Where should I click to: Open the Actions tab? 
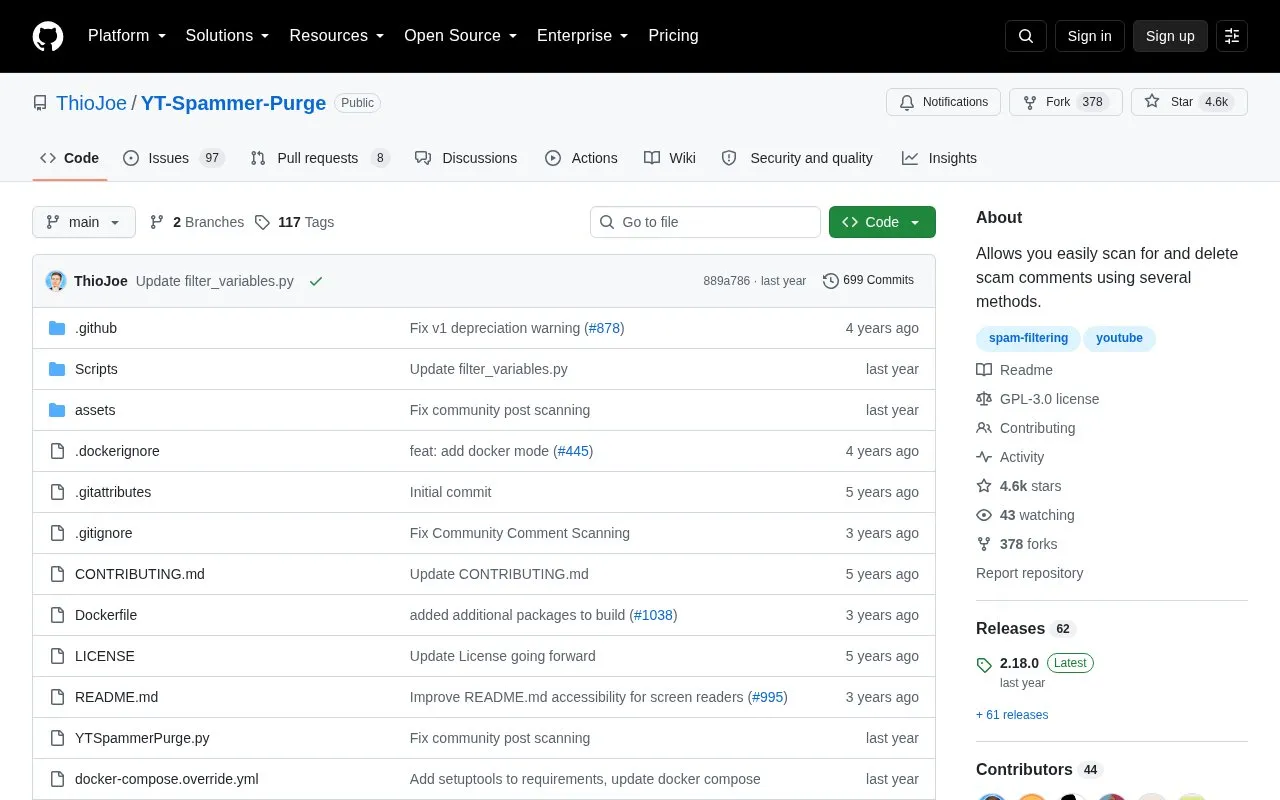pyautogui.click(x=581, y=158)
